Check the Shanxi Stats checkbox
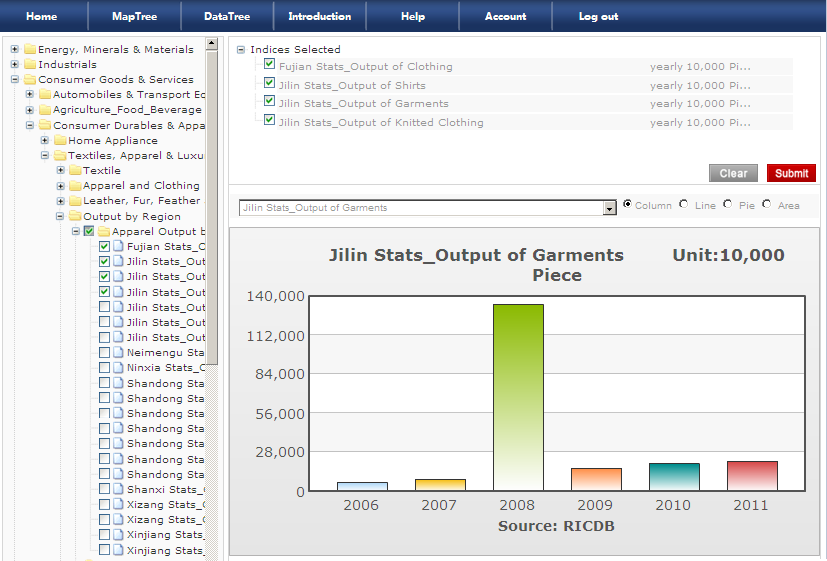This screenshot has height=561, width=827. pos(104,489)
